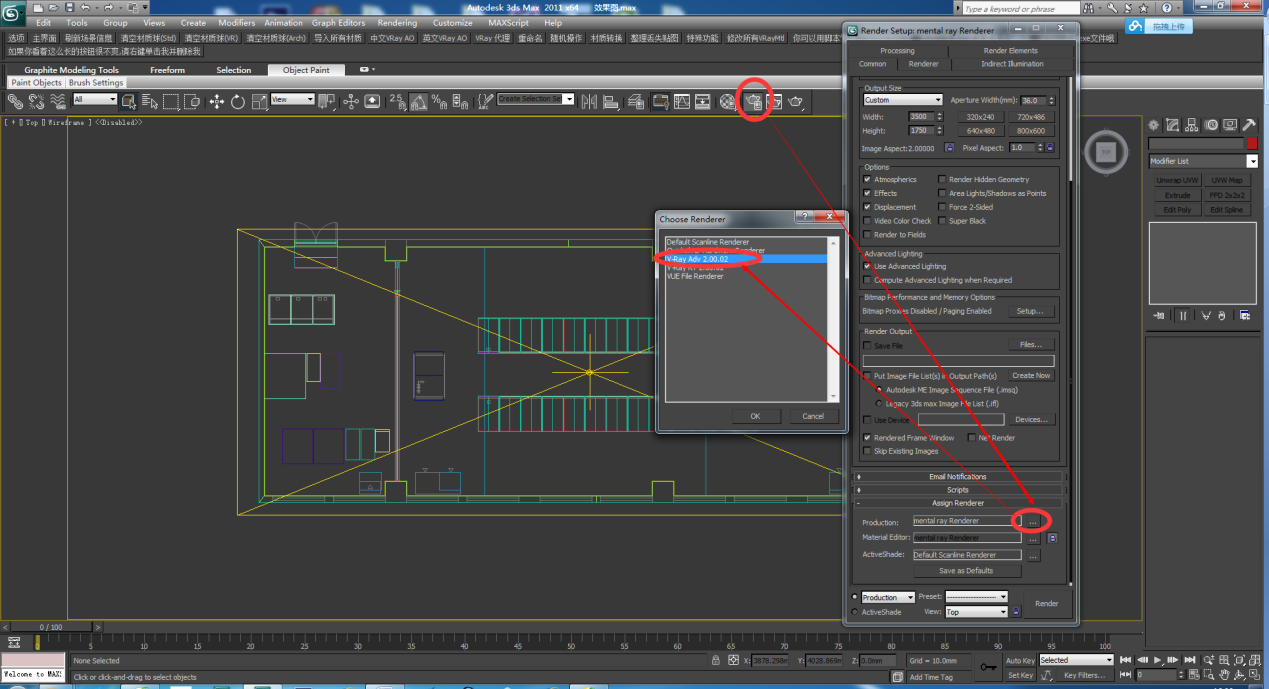Image resolution: width=1269 pixels, height=689 pixels.
Task: Click the 640x480 preset button
Action: pyautogui.click(x=980, y=130)
